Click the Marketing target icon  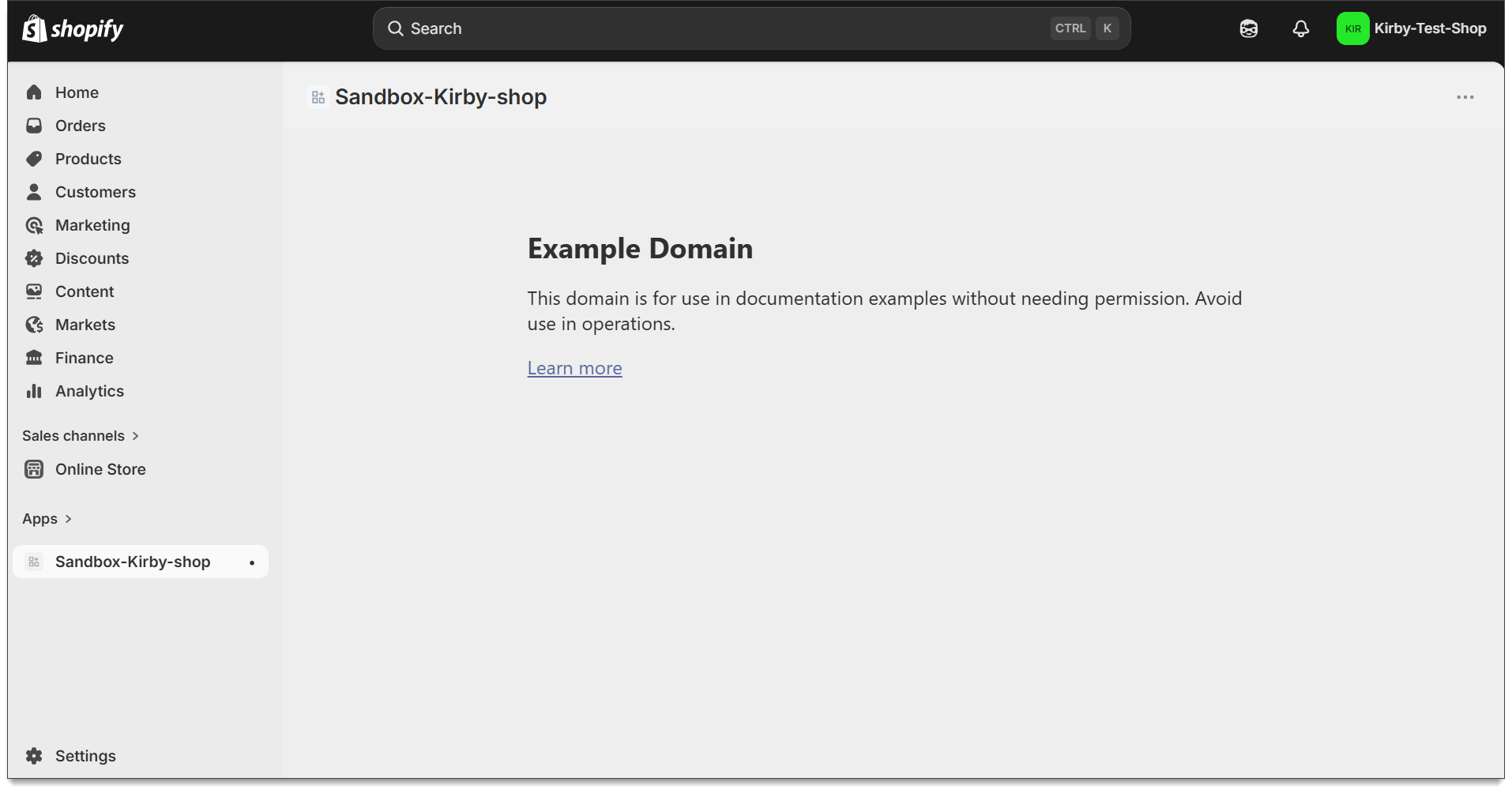pyautogui.click(x=34, y=225)
